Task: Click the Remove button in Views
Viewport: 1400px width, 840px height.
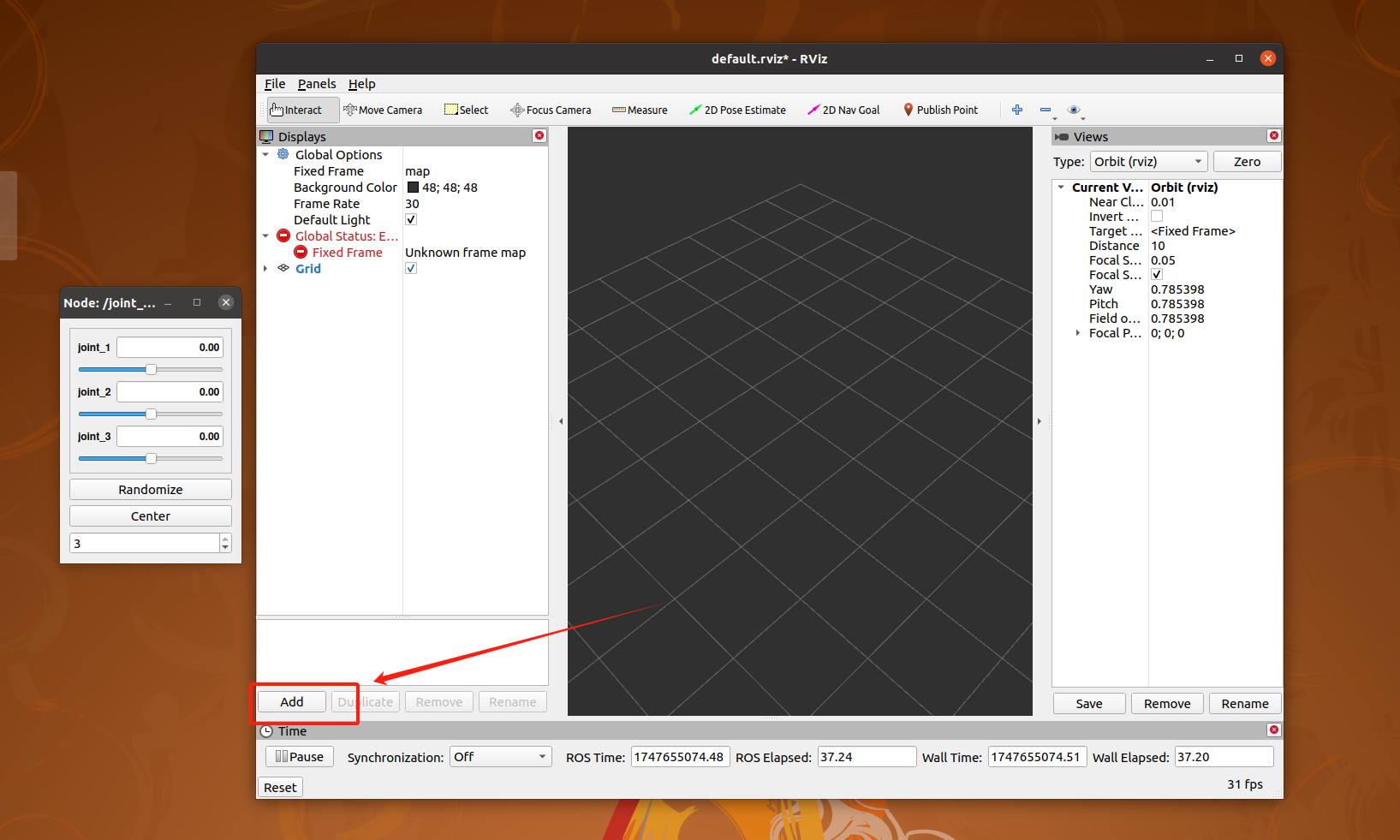Action: pyautogui.click(x=1167, y=703)
